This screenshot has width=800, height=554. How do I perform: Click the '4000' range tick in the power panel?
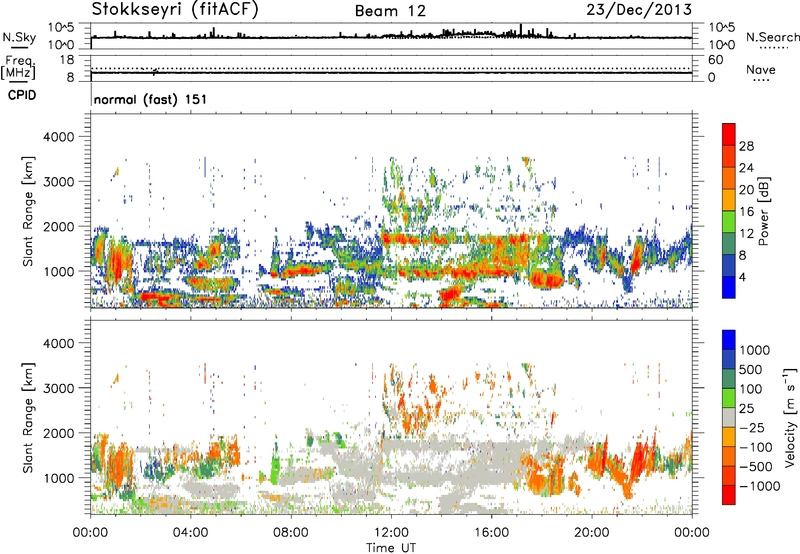58,137
